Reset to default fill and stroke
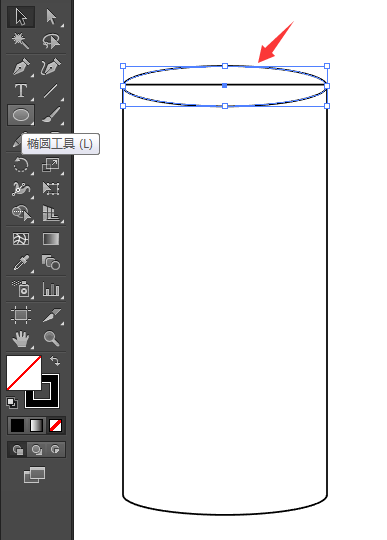 point(12,403)
